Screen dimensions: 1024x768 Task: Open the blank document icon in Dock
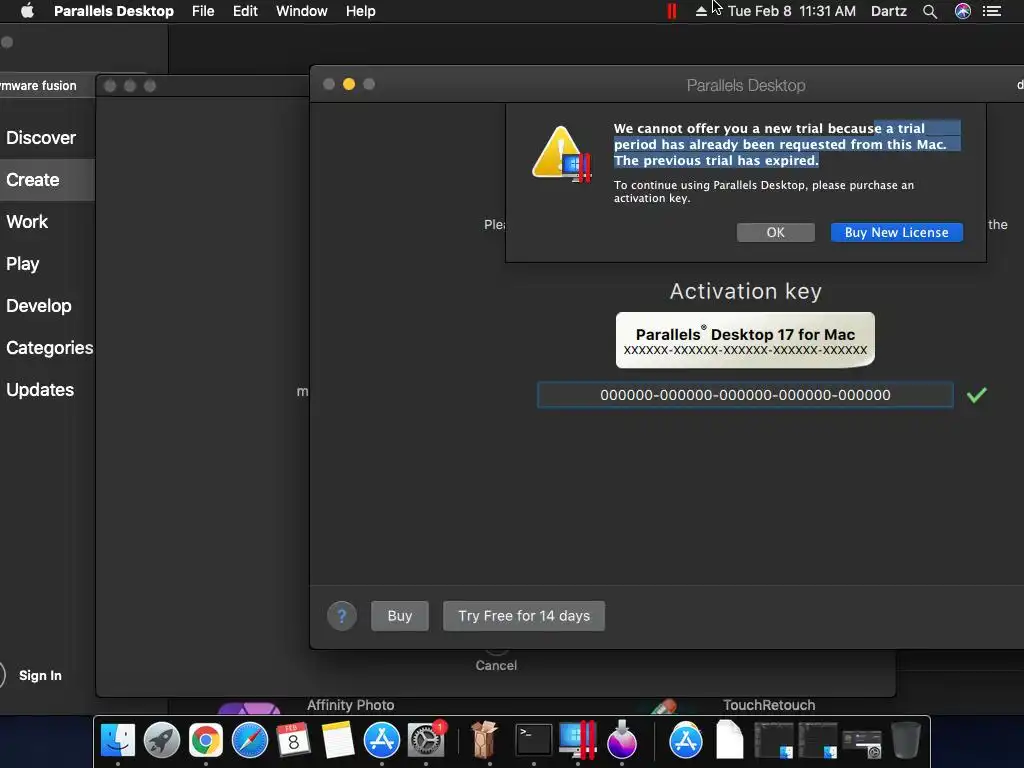729,741
